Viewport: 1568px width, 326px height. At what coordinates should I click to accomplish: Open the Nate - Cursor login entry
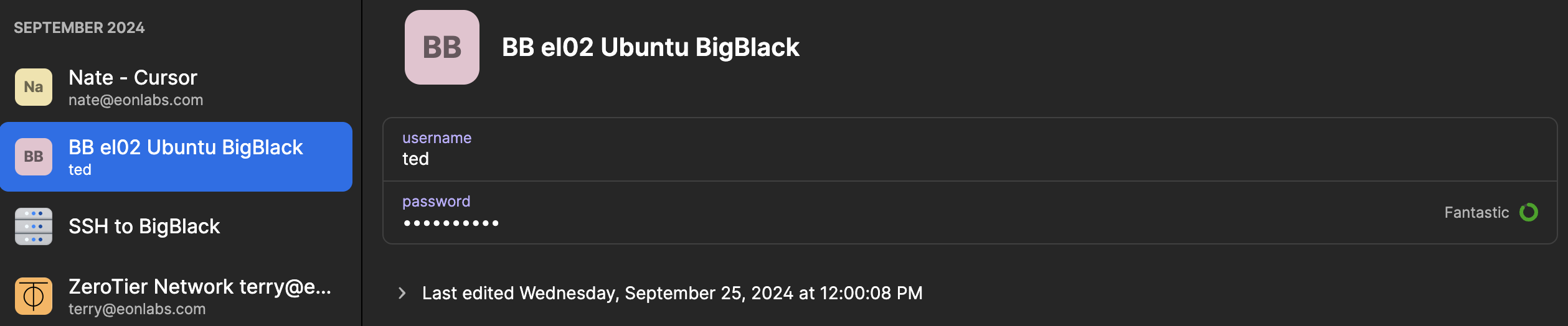pyautogui.click(x=133, y=78)
